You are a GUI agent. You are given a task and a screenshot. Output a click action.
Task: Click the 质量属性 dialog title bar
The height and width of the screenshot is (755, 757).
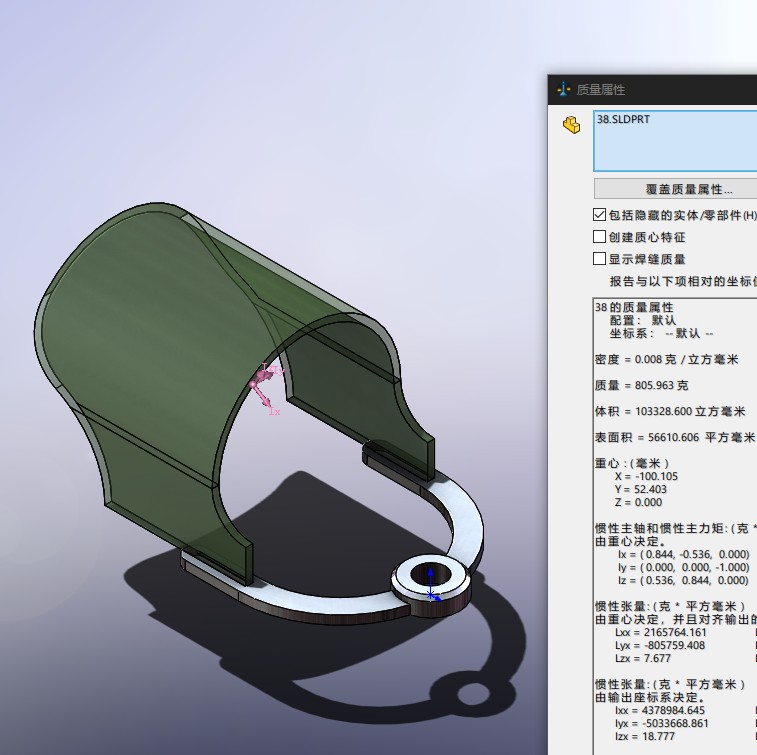pyautogui.click(x=650, y=89)
